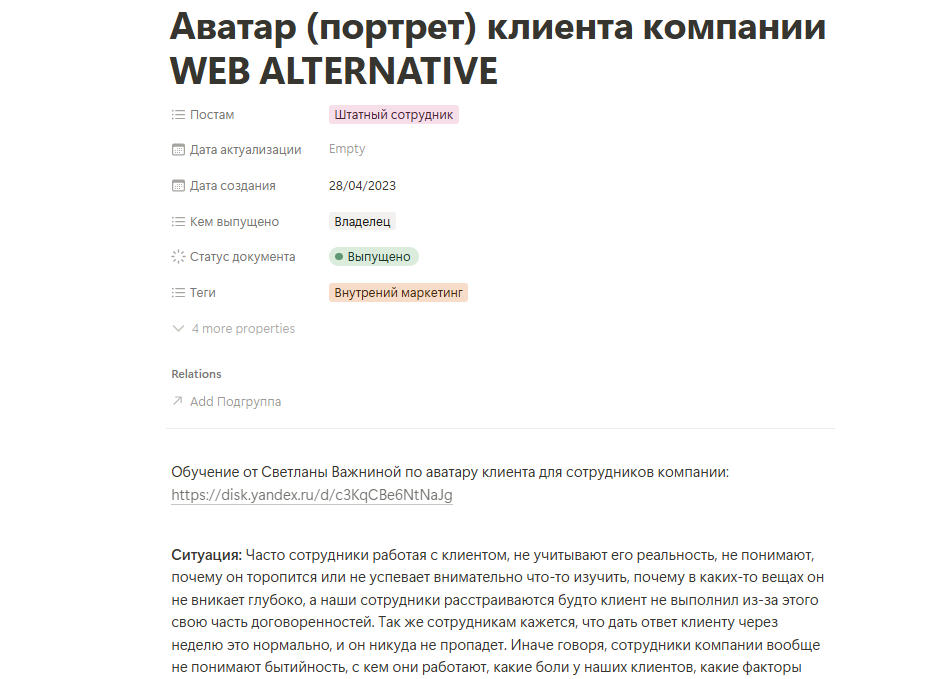The image size is (948, 679).
Task: Click the Постам property label
Action: click(212, 114)
